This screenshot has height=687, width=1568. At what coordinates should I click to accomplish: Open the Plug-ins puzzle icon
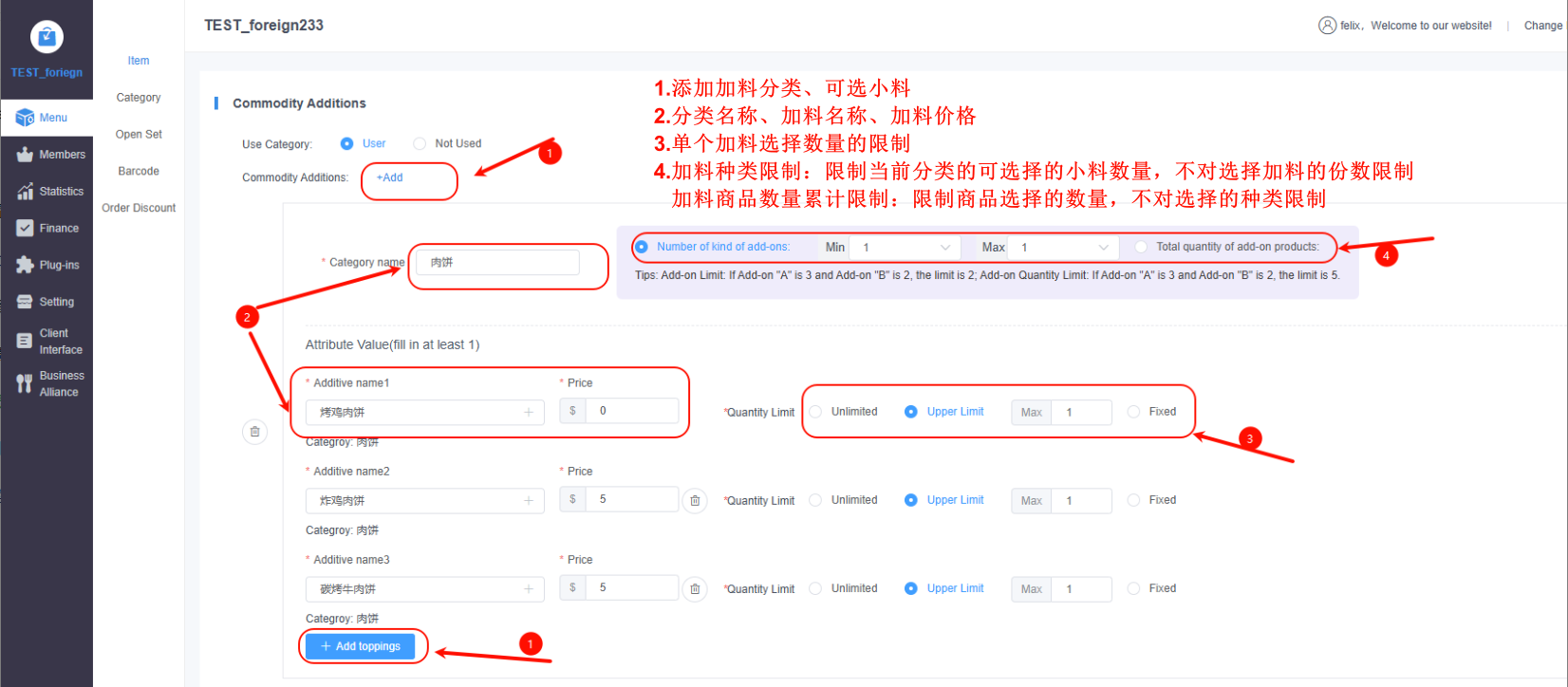tap(25, 266)
